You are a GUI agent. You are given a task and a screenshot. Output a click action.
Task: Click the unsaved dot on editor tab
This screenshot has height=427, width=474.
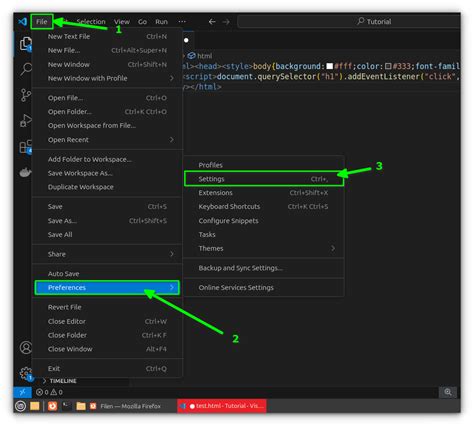(186, 40)
